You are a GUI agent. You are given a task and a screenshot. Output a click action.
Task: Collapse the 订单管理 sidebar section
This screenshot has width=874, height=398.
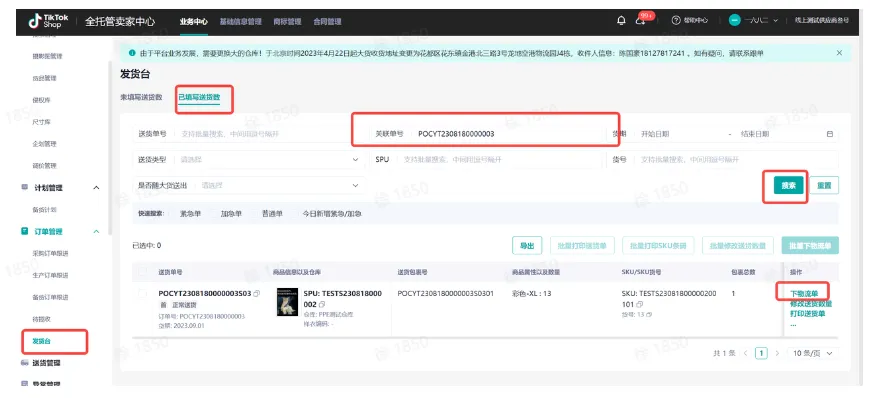(x=96, y=231)
